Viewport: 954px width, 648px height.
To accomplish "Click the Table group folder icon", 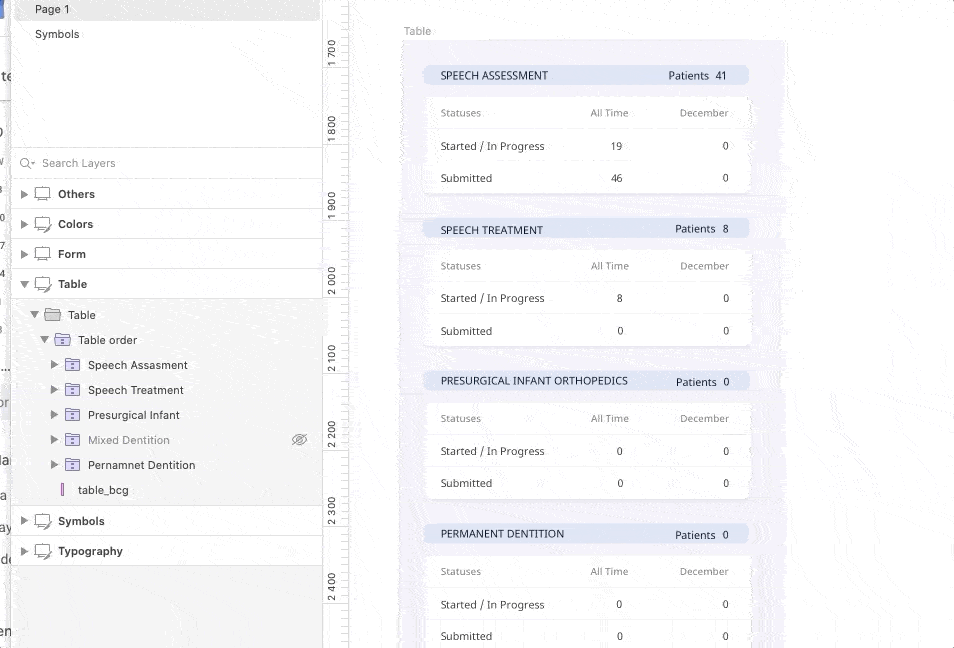I will [x=53, y=315].
